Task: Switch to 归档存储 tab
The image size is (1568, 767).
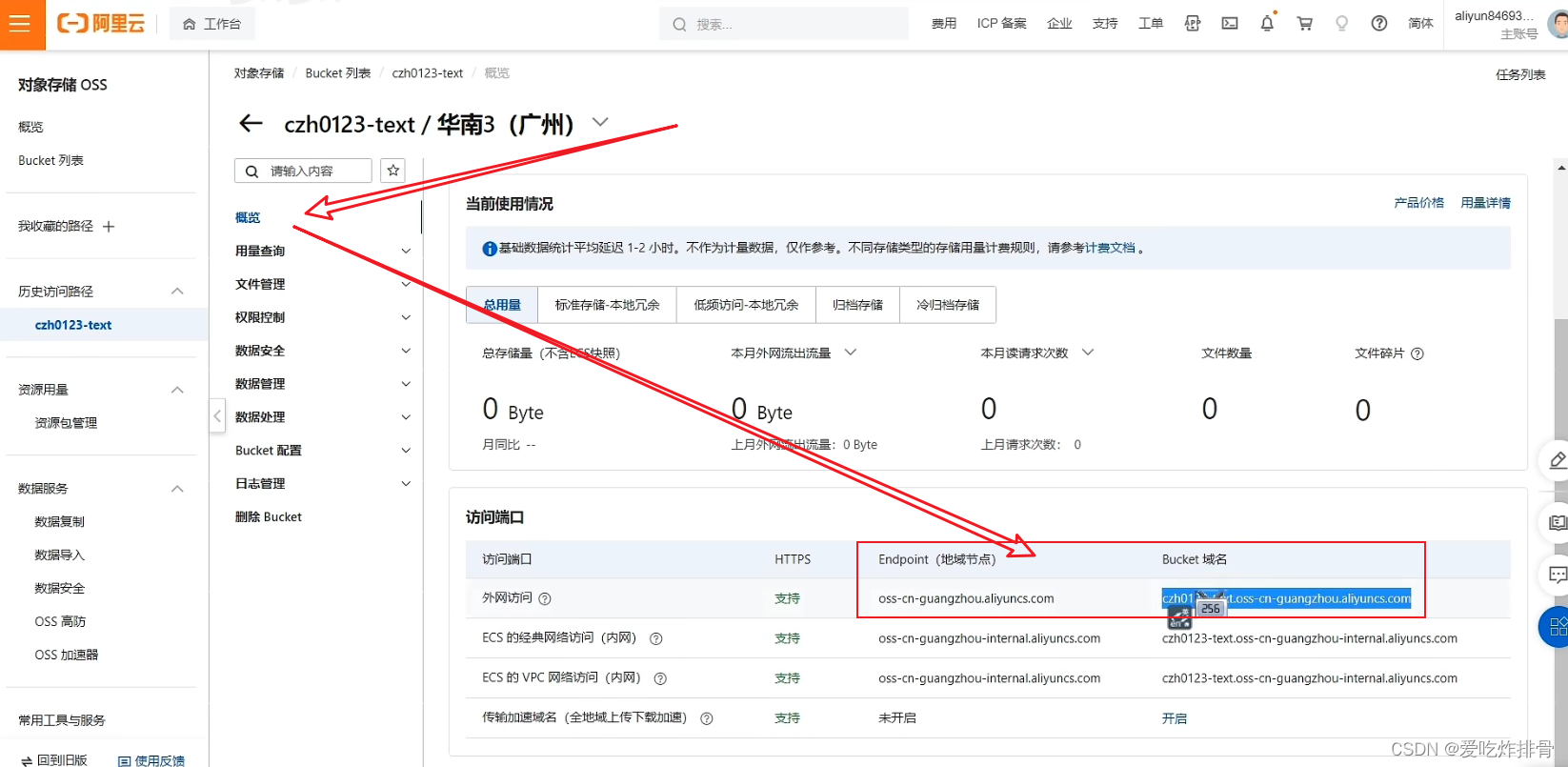Action: 857,305
